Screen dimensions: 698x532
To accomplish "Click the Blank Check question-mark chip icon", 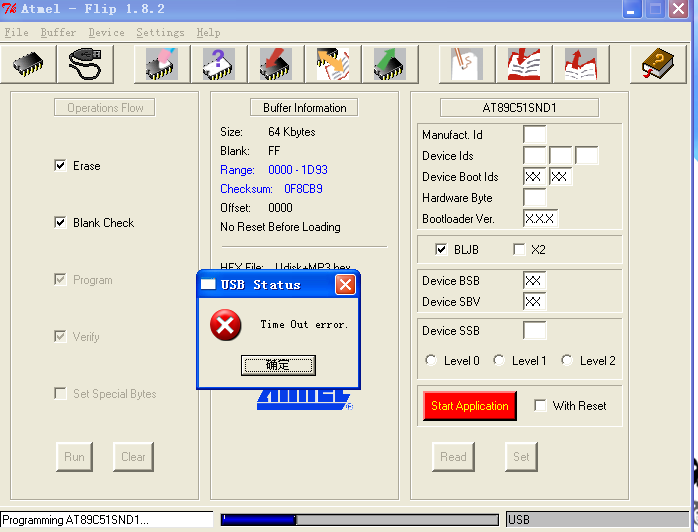I will 219,64.
